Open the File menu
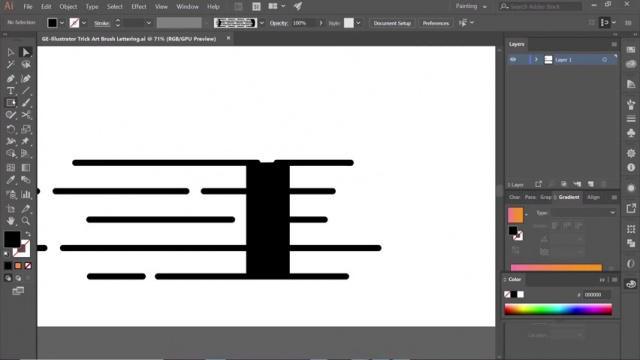640x360 pixels. point(28,7)
